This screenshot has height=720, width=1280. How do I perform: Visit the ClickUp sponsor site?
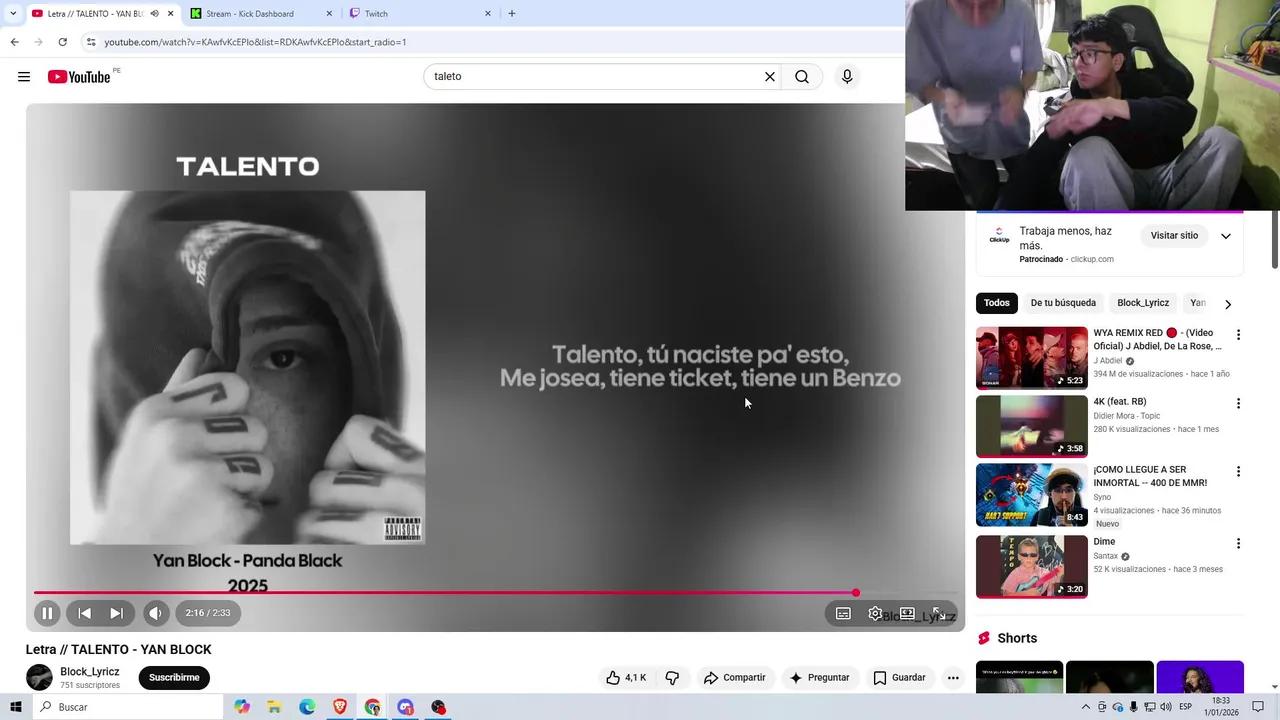coord(1174,236)
